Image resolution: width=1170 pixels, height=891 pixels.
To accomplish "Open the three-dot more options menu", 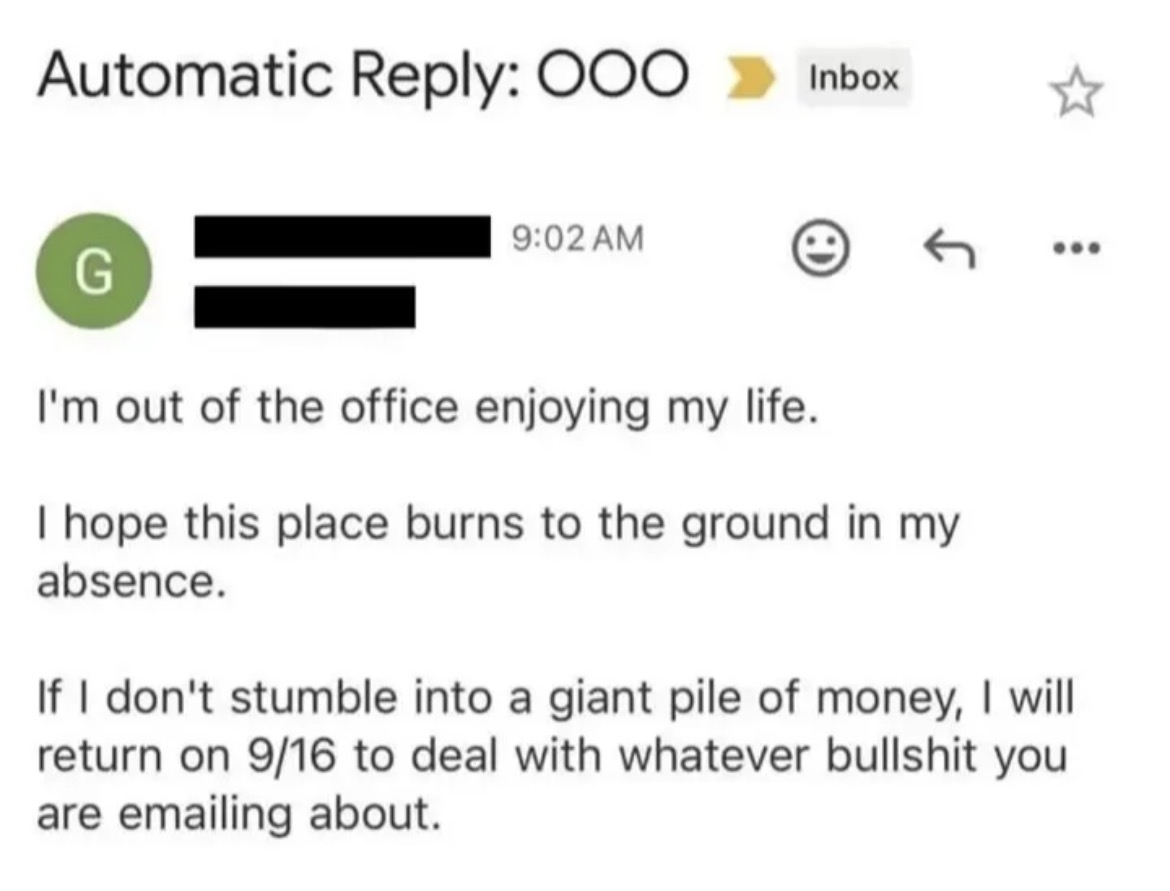I will (x=1076, y=248).
